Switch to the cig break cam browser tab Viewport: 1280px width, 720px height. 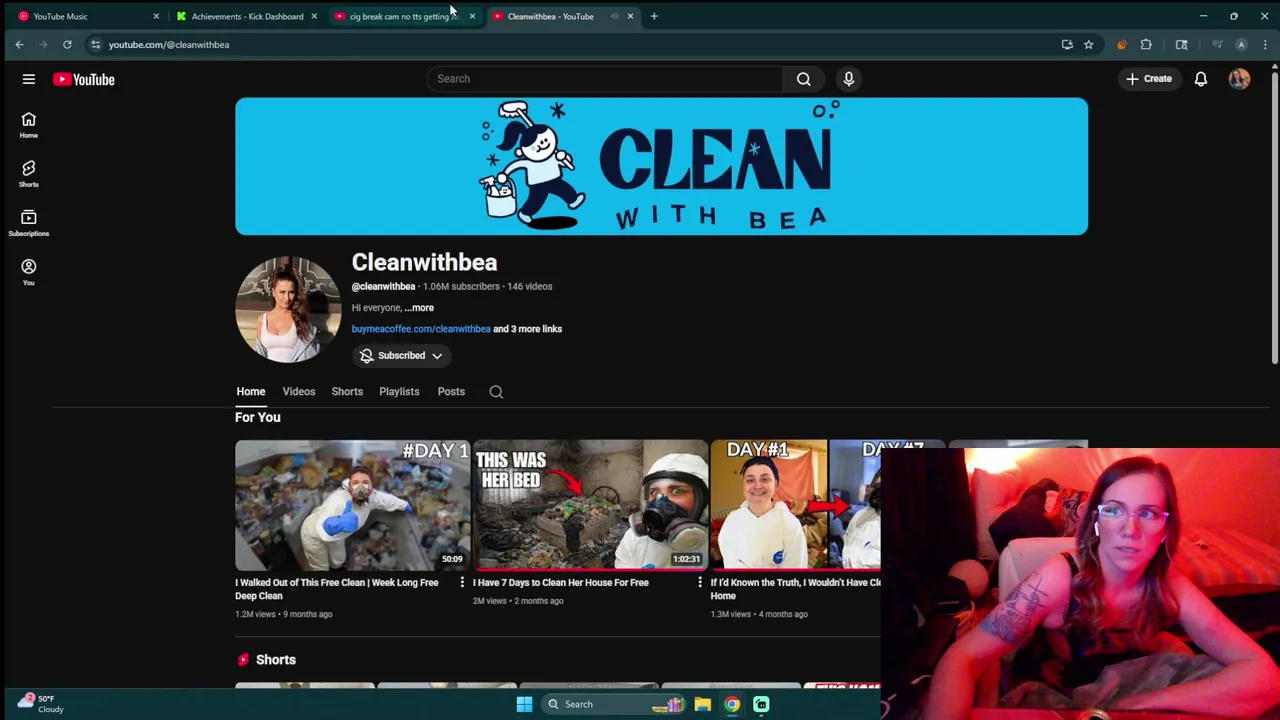click(404, 16)
